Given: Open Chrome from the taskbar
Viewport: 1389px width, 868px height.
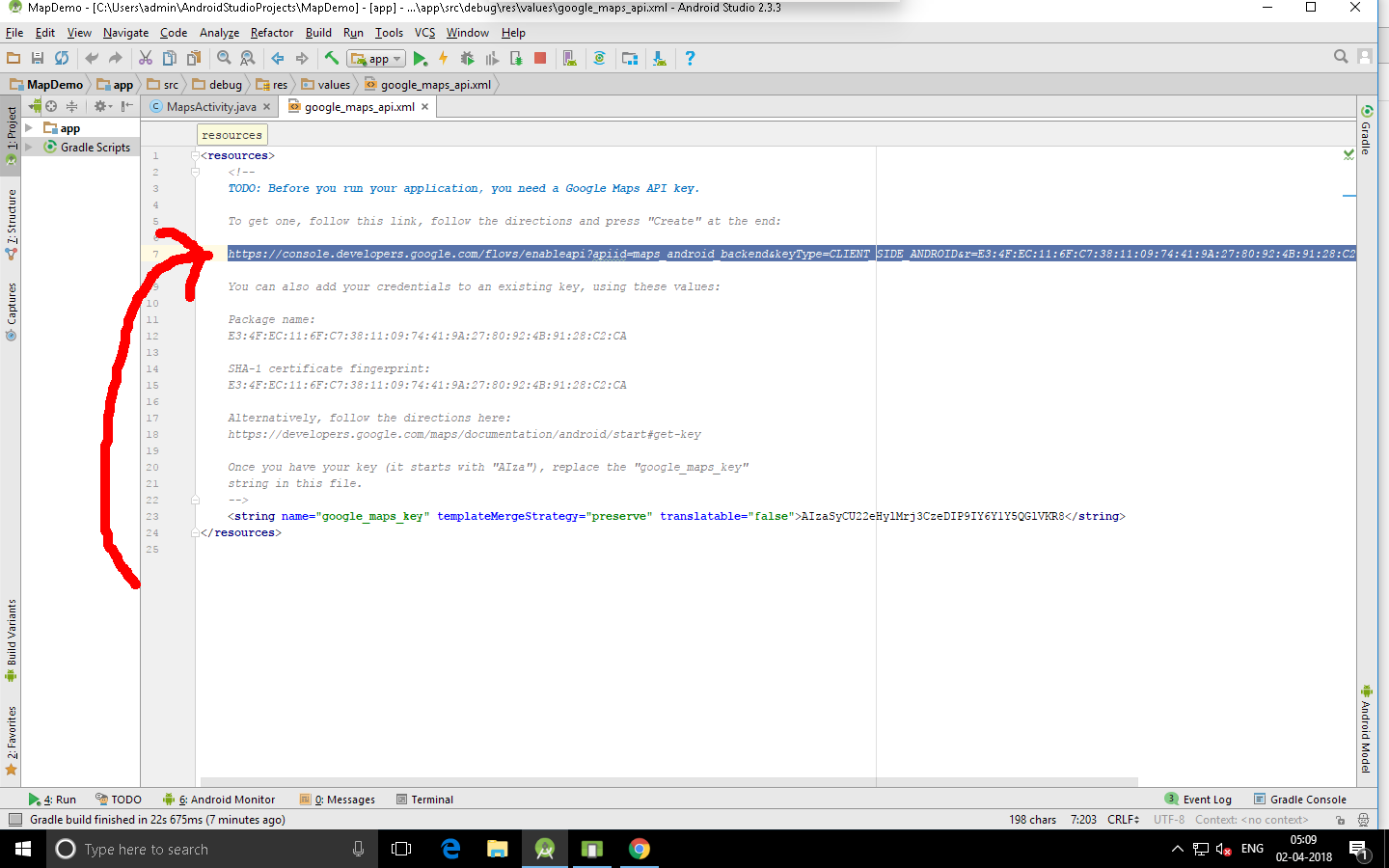Looking at the screenshot, I should (638, 849).
